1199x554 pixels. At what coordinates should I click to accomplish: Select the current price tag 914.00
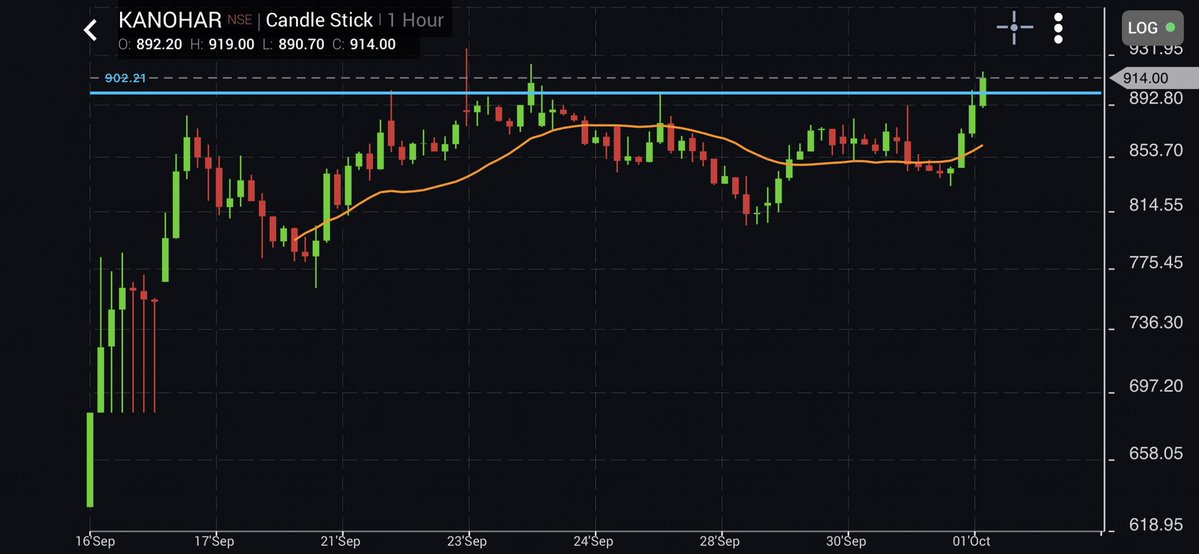tap(1152, 78)
